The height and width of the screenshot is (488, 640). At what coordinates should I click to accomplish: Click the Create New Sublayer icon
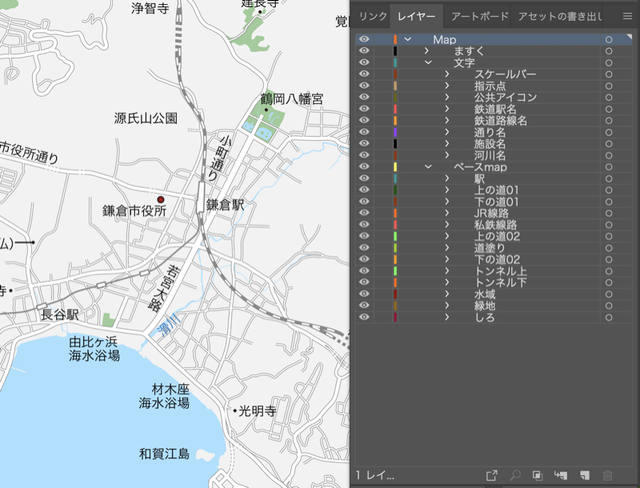[561, 475]
